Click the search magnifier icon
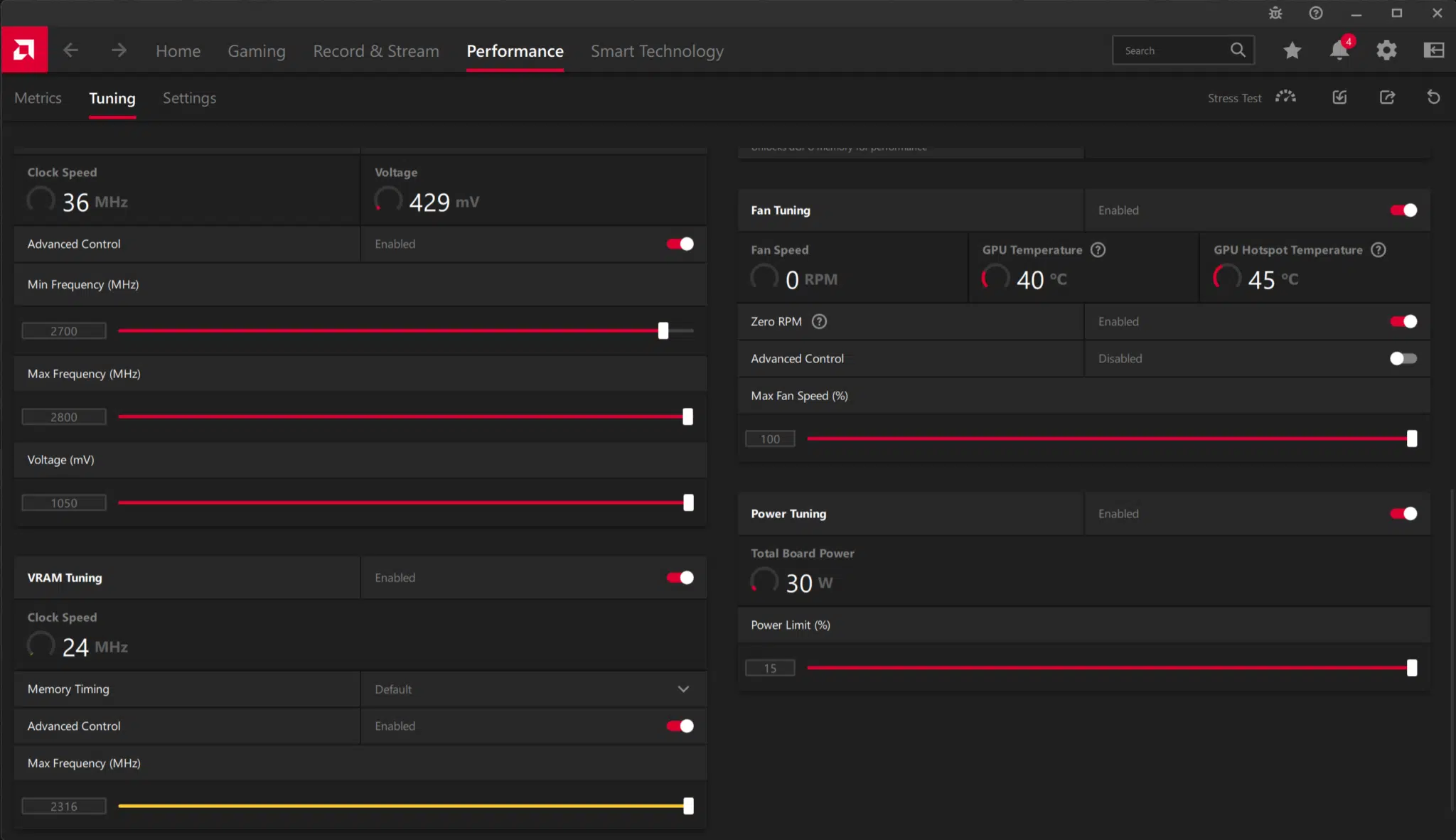The height and width of the screenshot is (840, 1456). 1238,50
